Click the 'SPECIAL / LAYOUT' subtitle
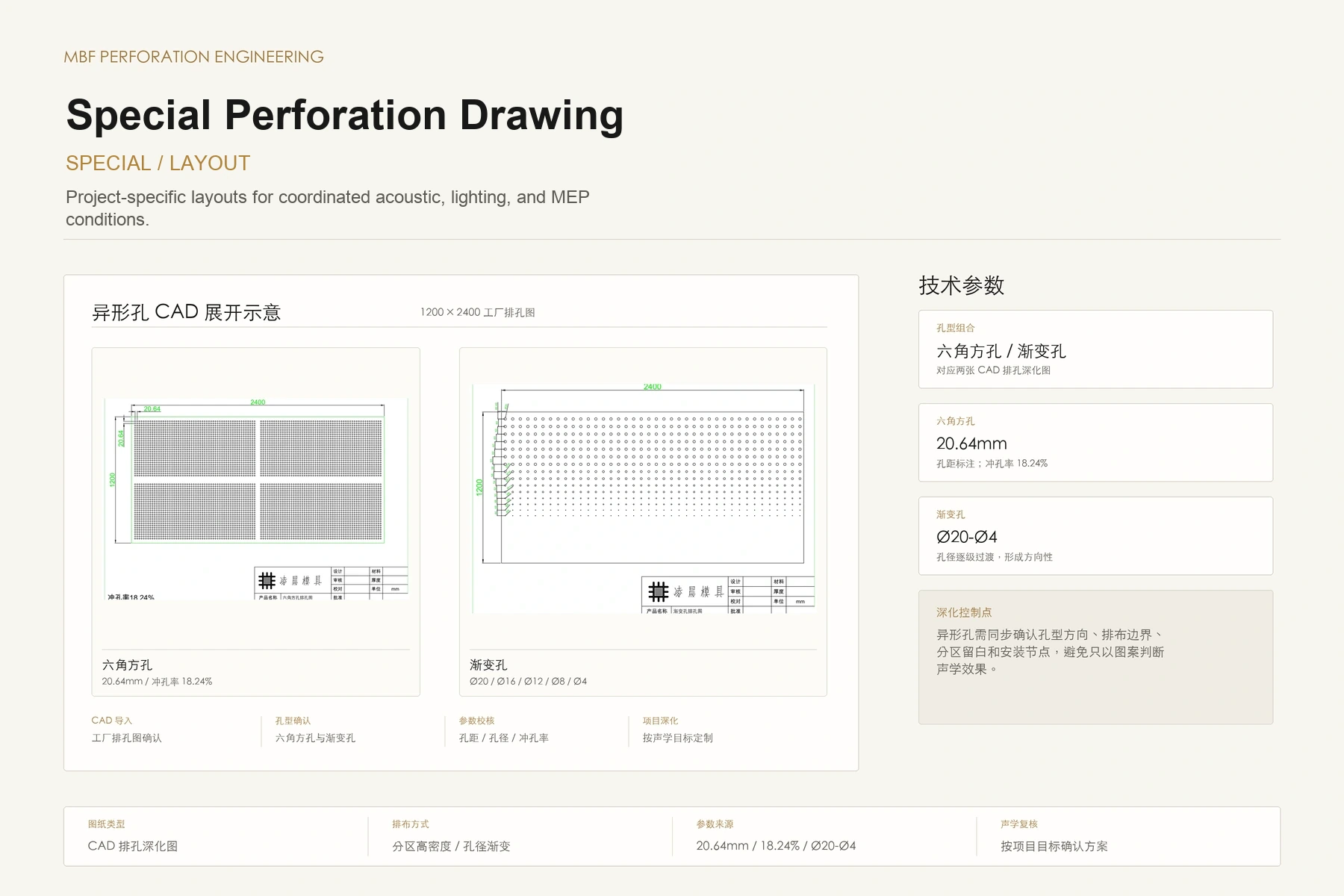The image size is (1344, 896). (158, 163)
